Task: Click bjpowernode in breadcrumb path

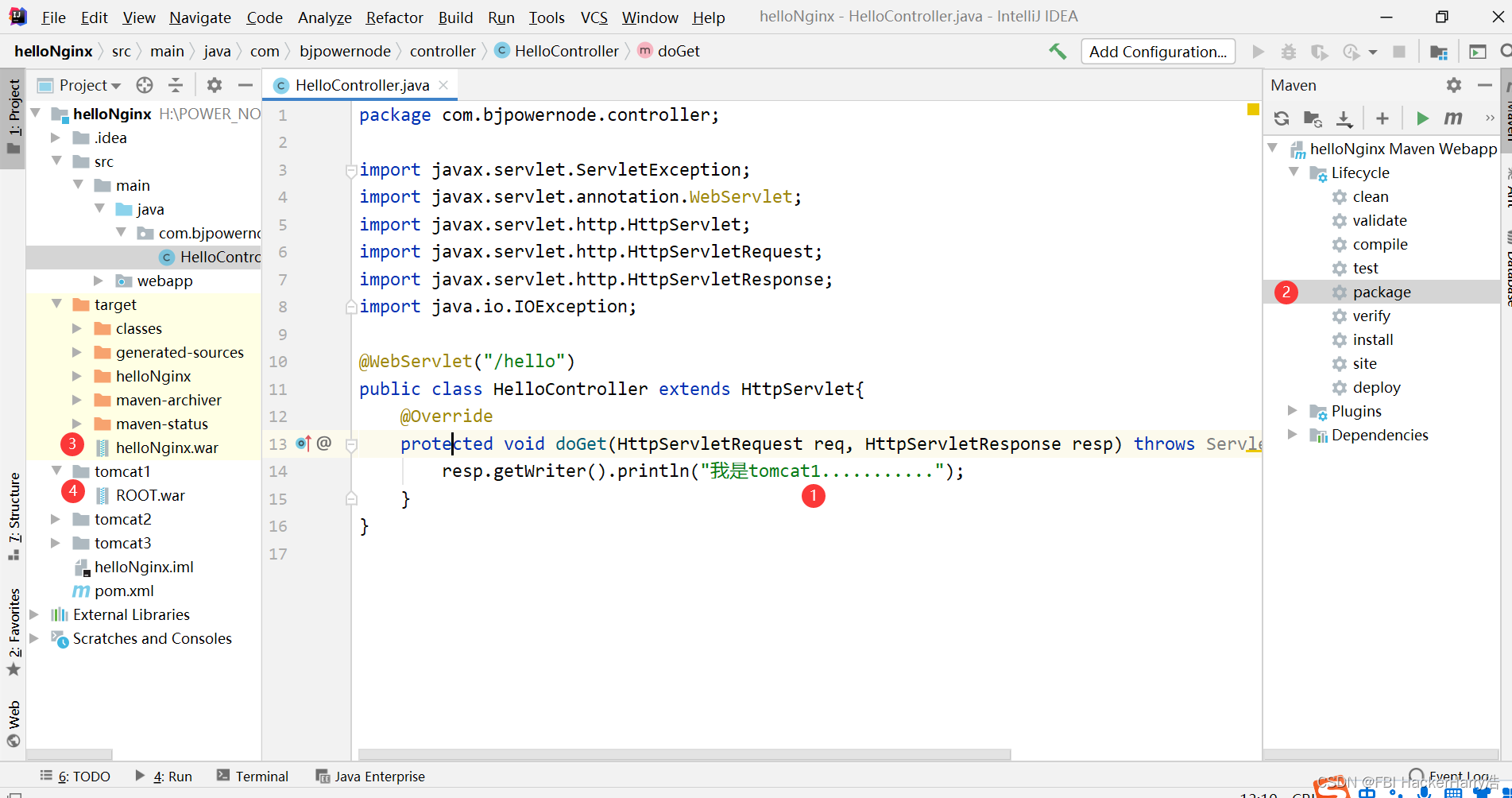Action: tap(345, 52)
